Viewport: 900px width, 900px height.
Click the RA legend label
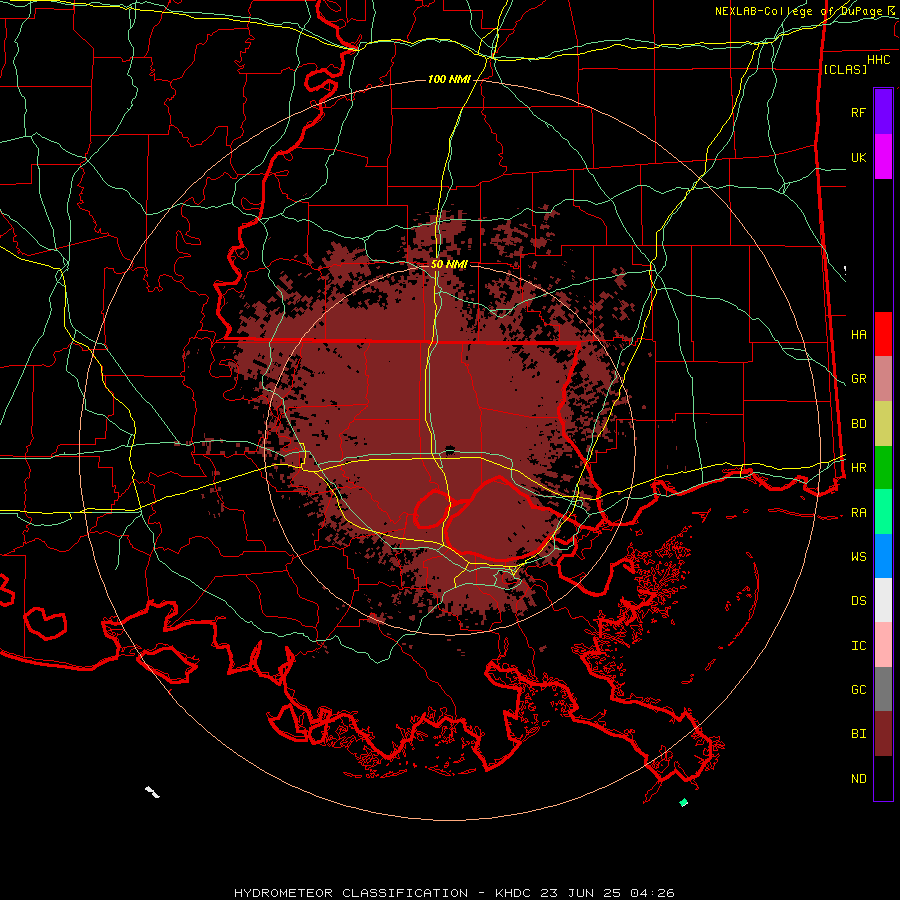858,512
